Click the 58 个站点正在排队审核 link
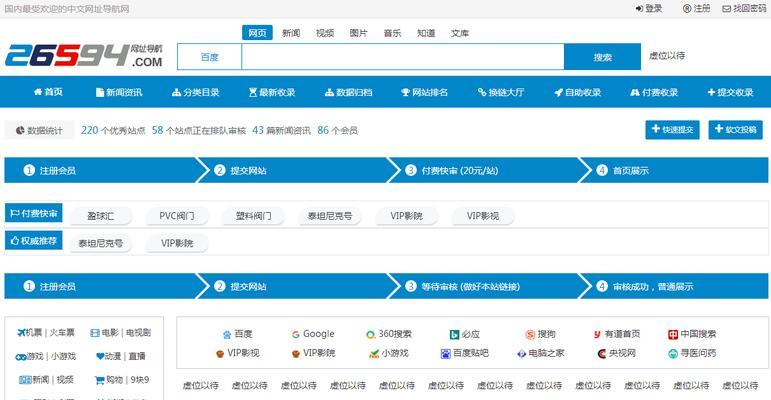Screen dimensions: 771x400 click(x=199, y=130)
